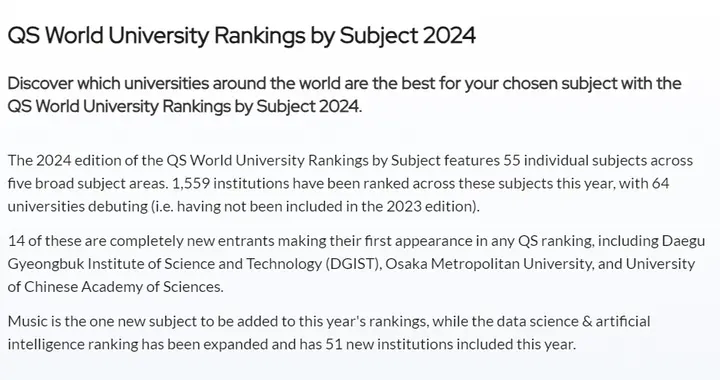Click the word 'Music' starting the last paragraph
The height and width of the screenshot is (380, 720).
28,321
